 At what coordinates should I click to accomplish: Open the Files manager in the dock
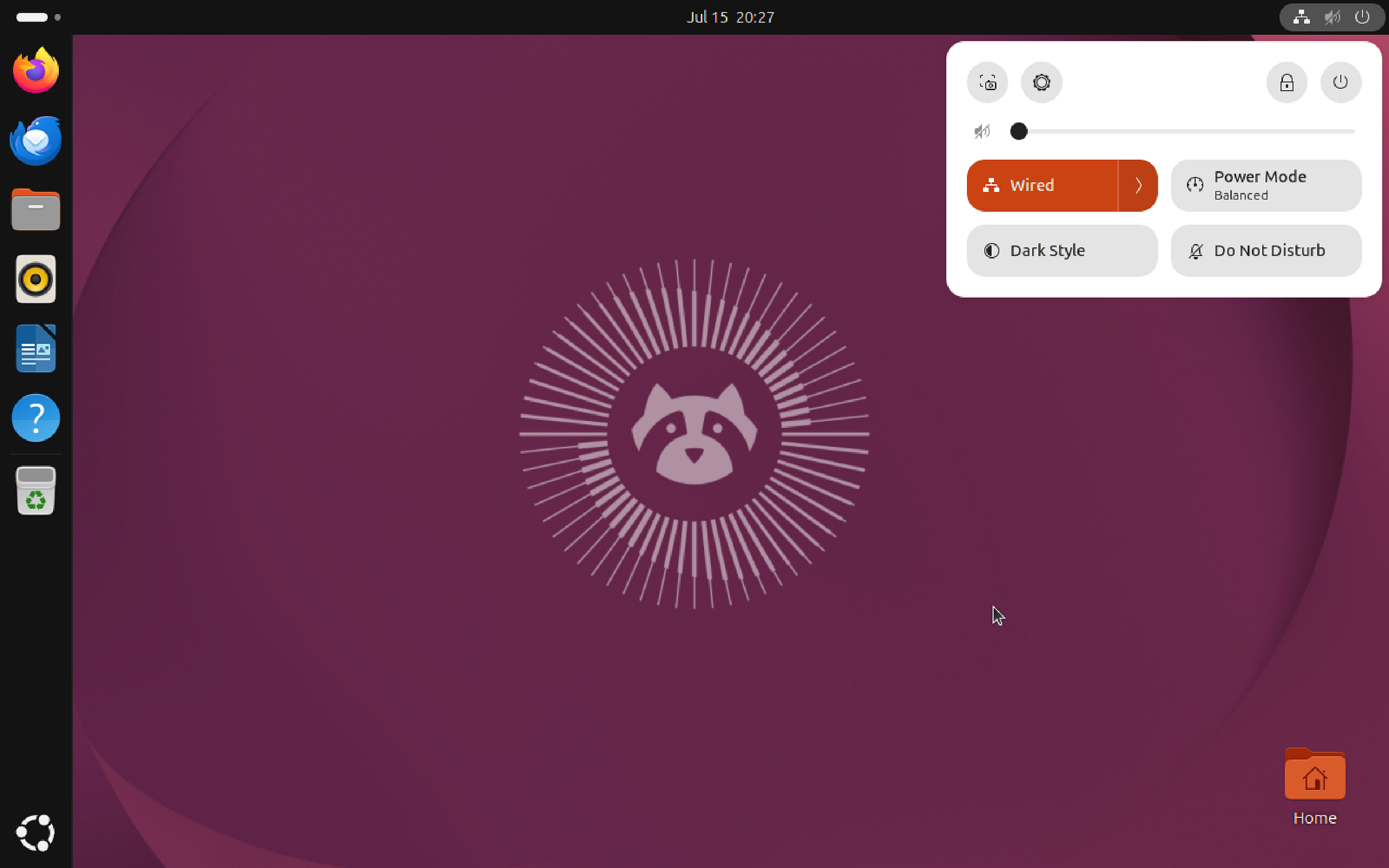pyautogui.click(x=36, y=209)
